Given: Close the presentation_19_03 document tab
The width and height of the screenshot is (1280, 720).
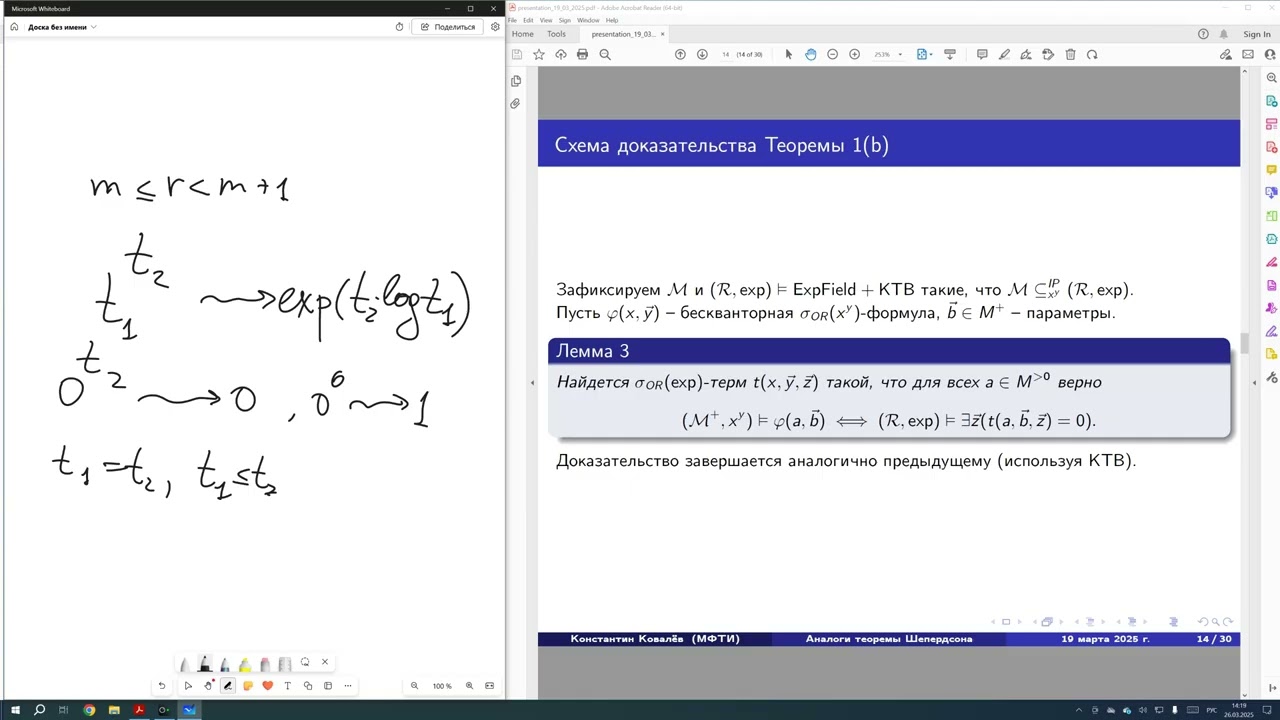Looking at the screenshot, I should (662, 34).
